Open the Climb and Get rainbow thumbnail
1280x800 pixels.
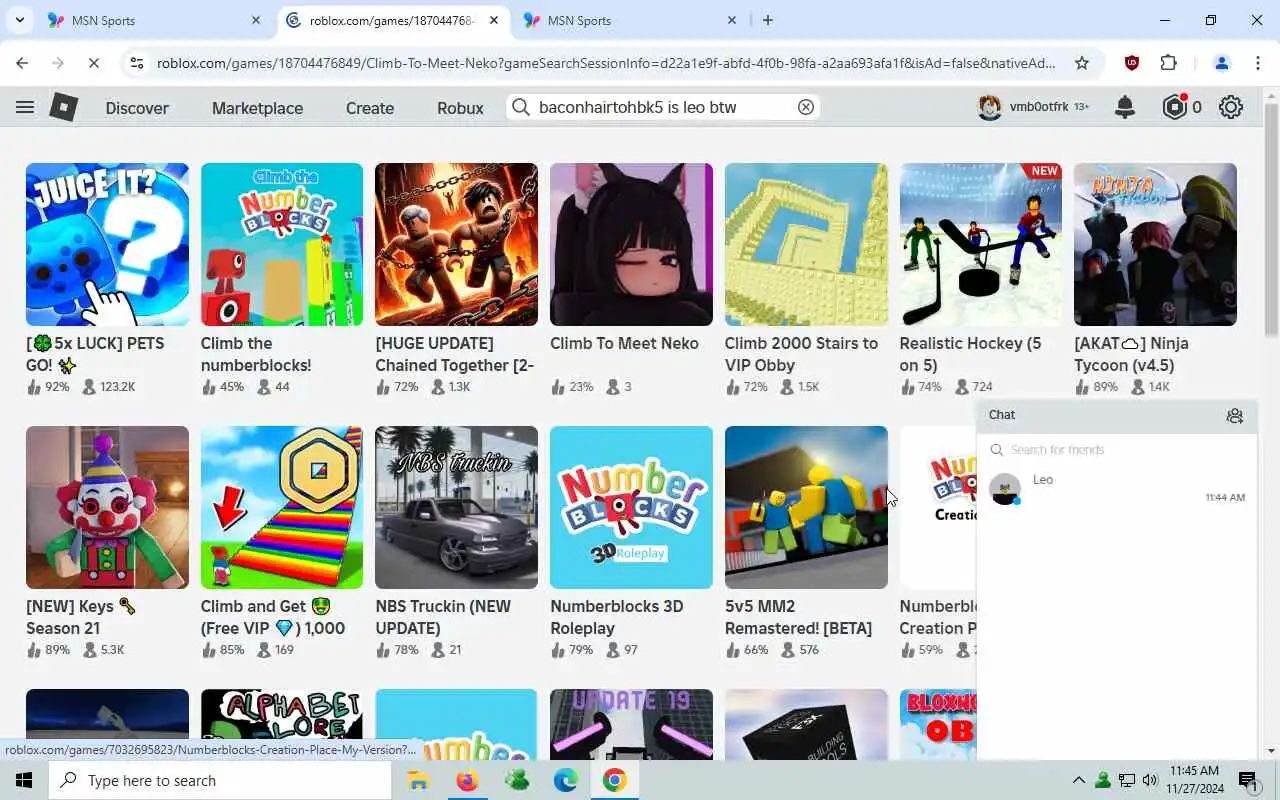pos(282,507)
